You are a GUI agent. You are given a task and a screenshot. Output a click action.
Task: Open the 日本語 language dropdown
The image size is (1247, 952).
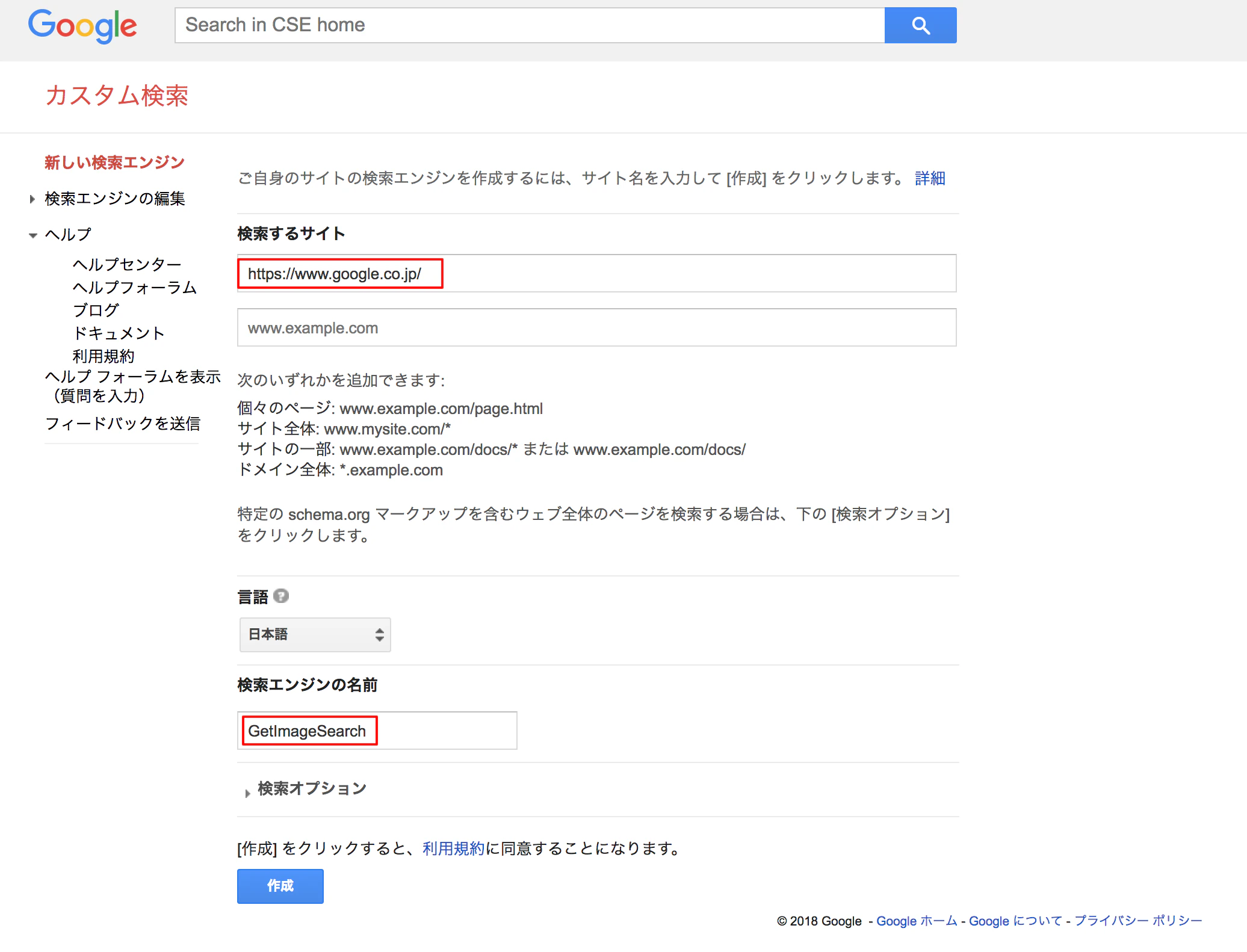click(x=315, y=634)
